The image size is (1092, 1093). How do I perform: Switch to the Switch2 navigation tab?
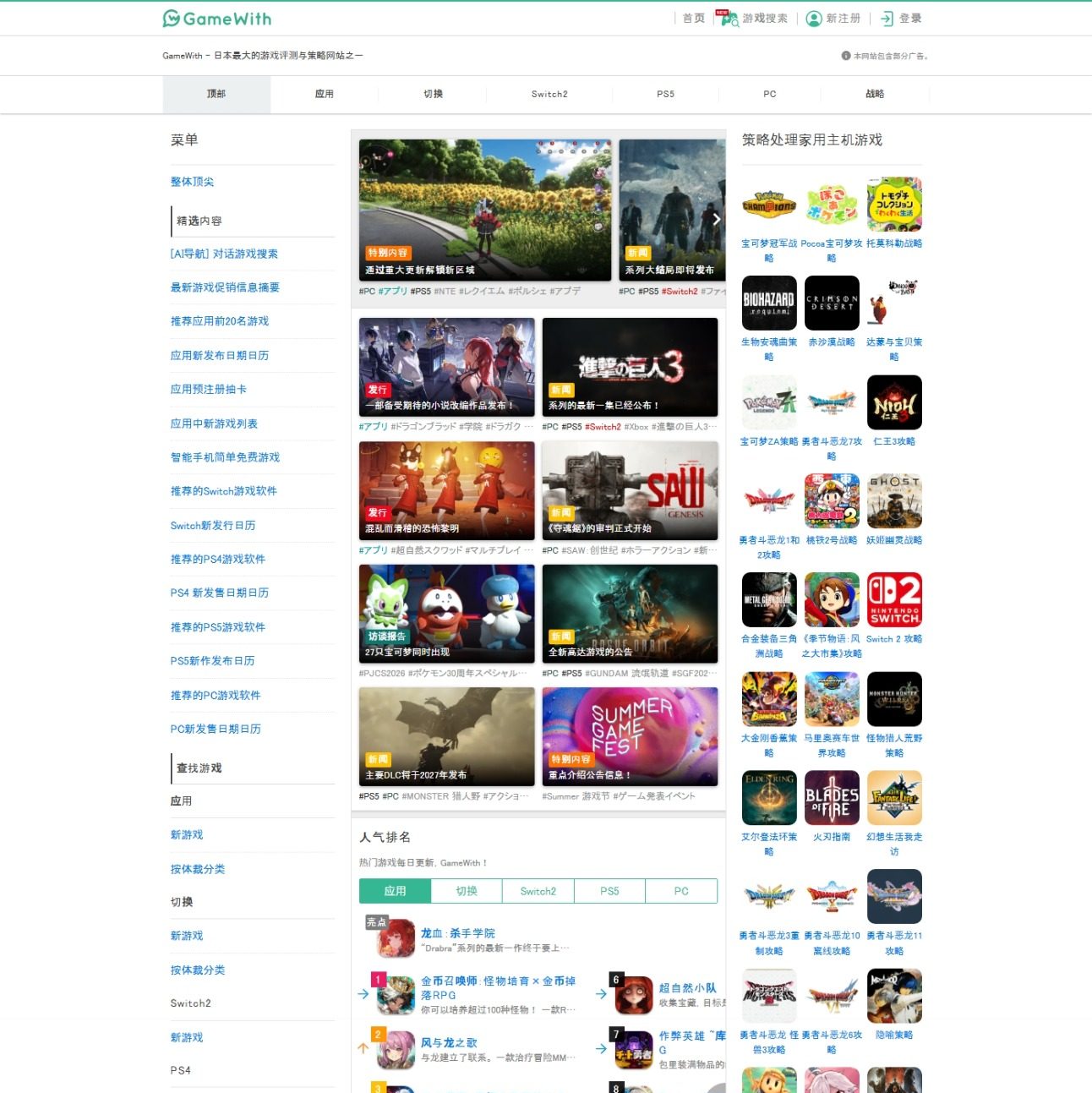click(549, 94)
